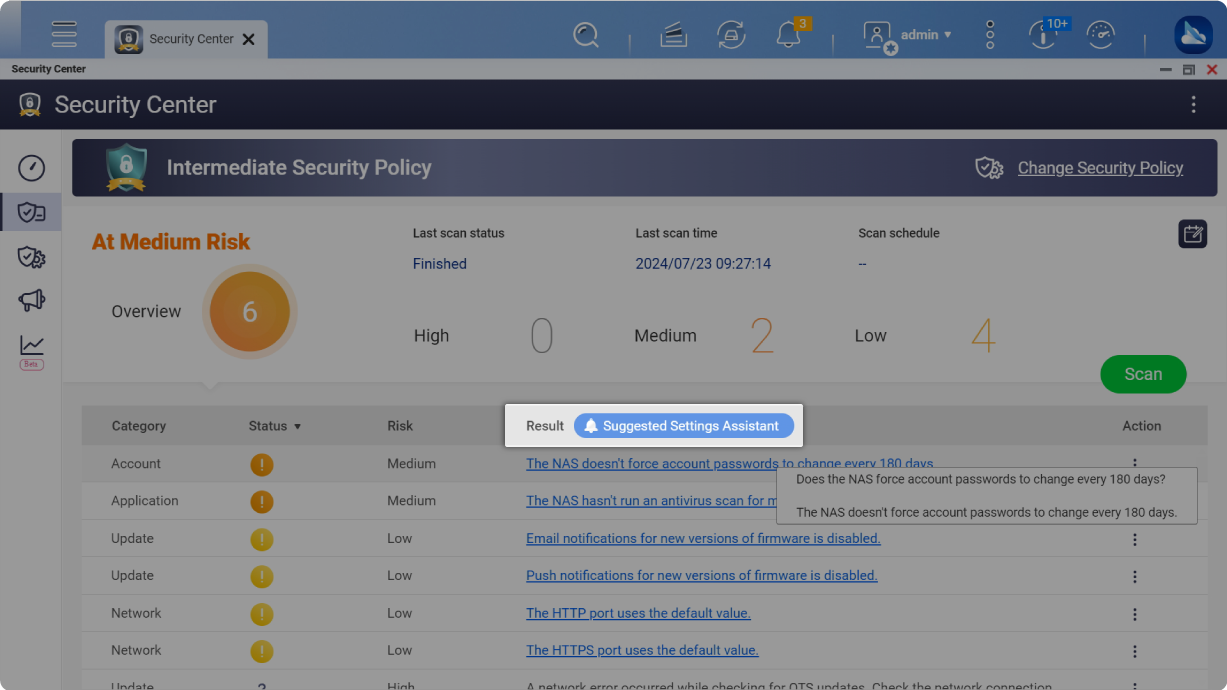Click the Intermediate Security Policy shield badge
Screen dimensions: 1227x690
(x=127, y=167)
